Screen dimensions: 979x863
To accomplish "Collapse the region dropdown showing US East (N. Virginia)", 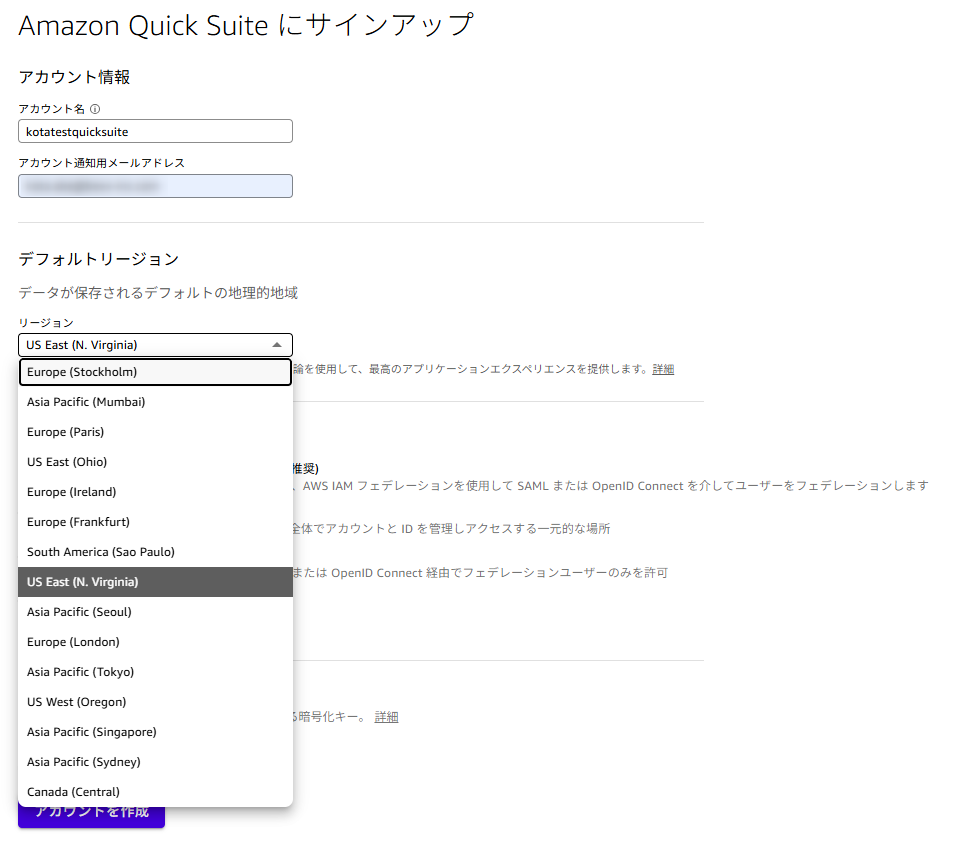I will (155, 345).
